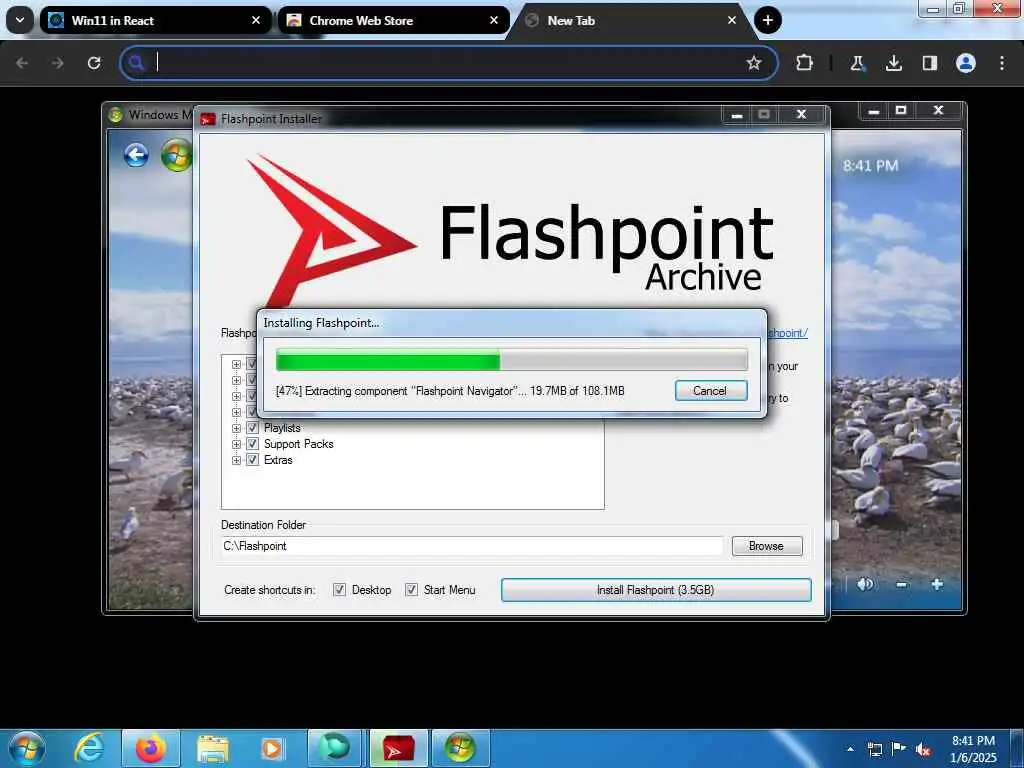Image resolution: width=1024 pixels, height=768 pixels.
Task: Open Windows Explorer folder icon in taskbar
Action: point(212,748)
